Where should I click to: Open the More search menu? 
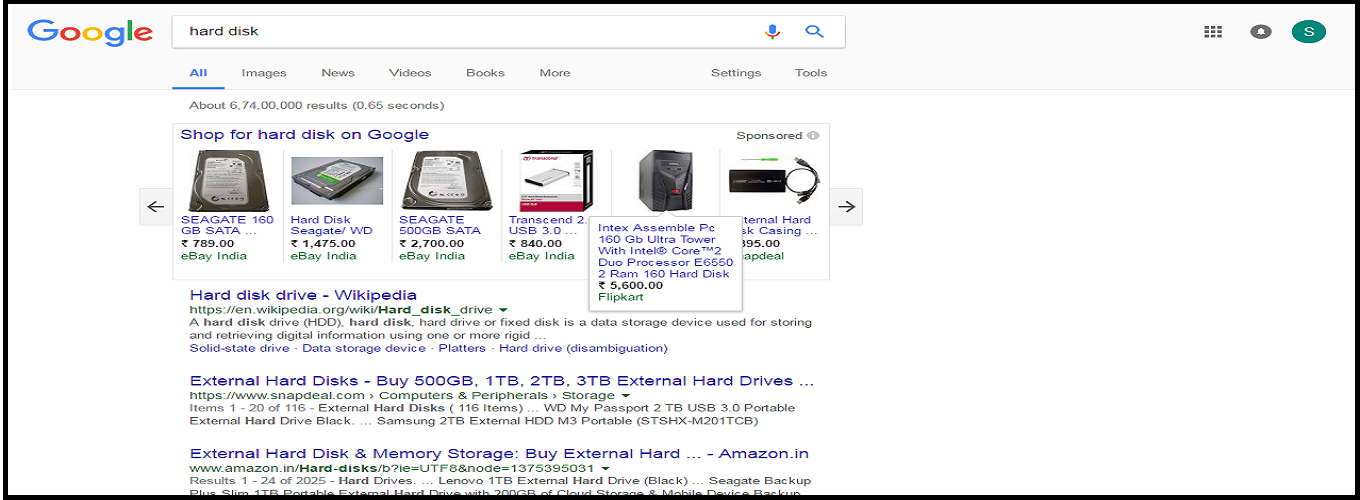(x=555, y=73)
